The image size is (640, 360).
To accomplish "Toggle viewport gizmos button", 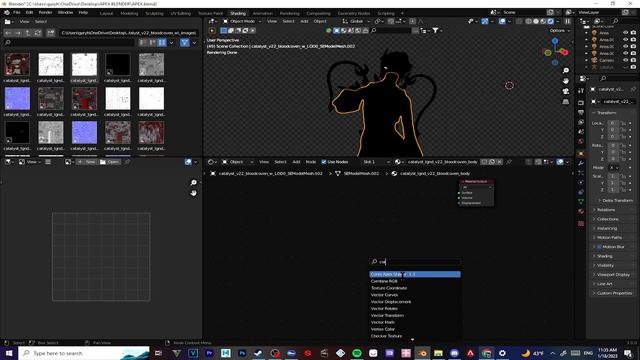I will click(485, 21).
